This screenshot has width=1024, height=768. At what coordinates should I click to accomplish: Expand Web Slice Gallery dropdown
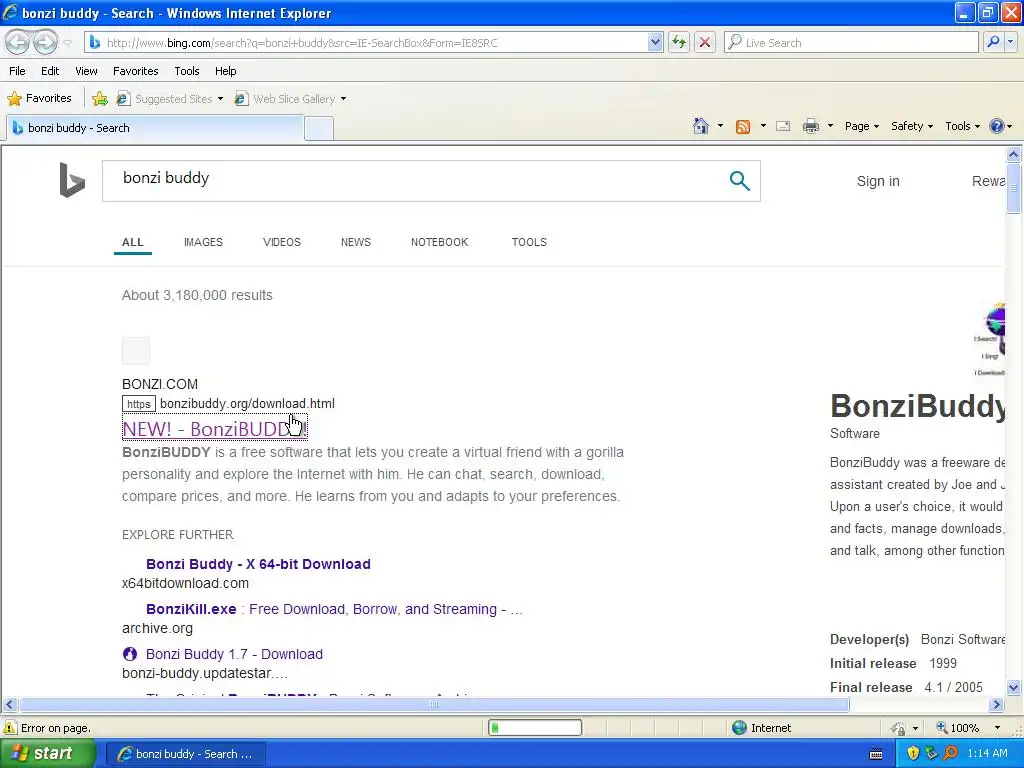[344, 99]
